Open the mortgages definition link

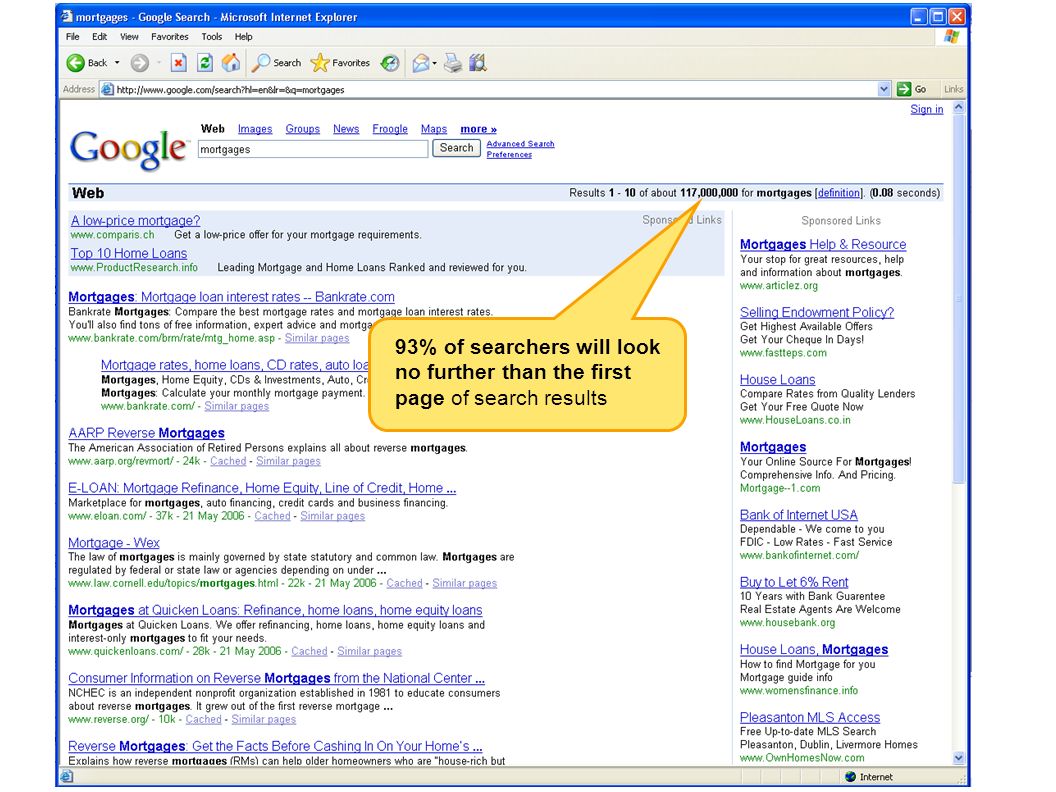pos(838,193)
